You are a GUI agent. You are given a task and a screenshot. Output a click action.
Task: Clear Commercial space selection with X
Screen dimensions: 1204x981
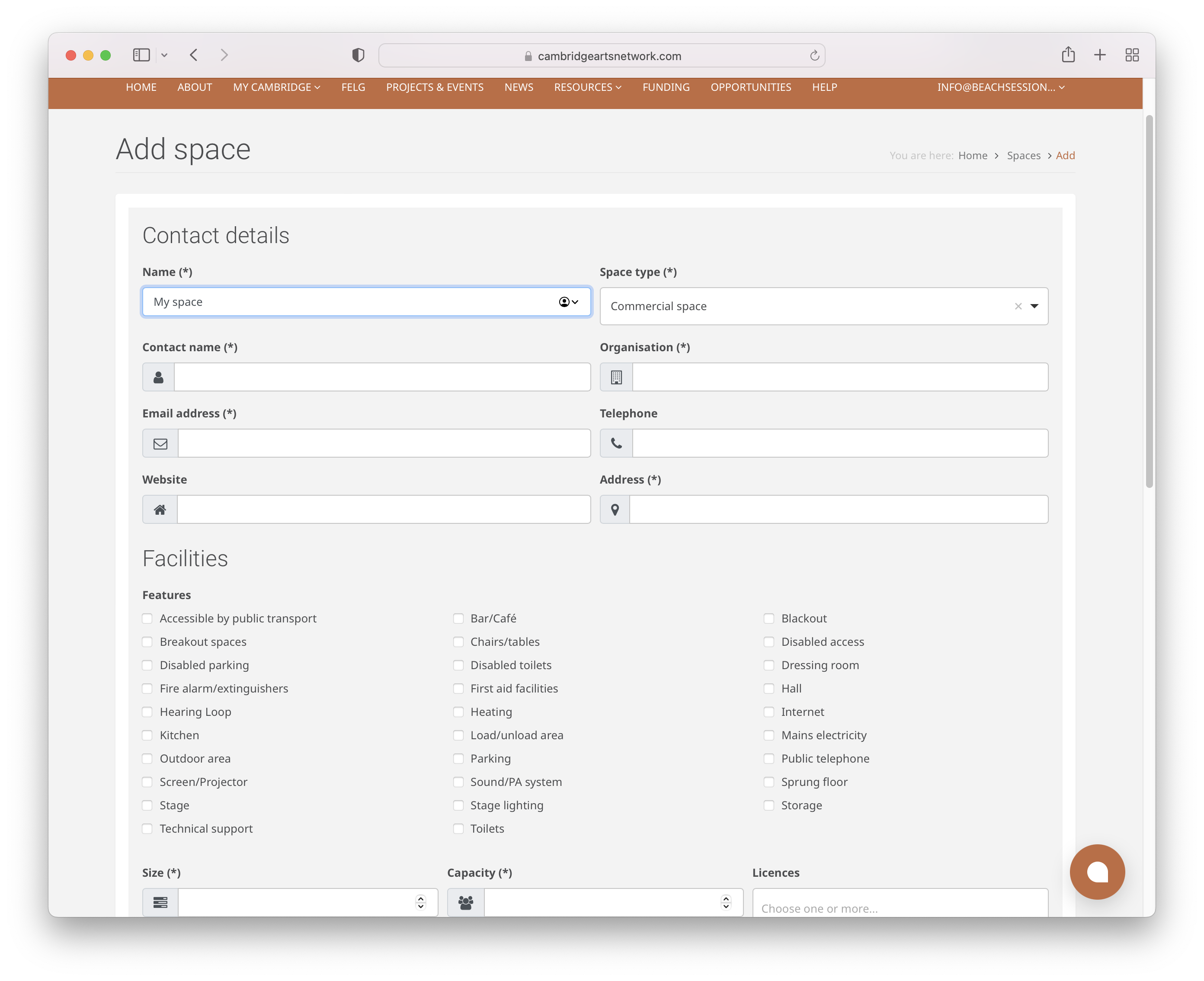(x=1018, y=306)
